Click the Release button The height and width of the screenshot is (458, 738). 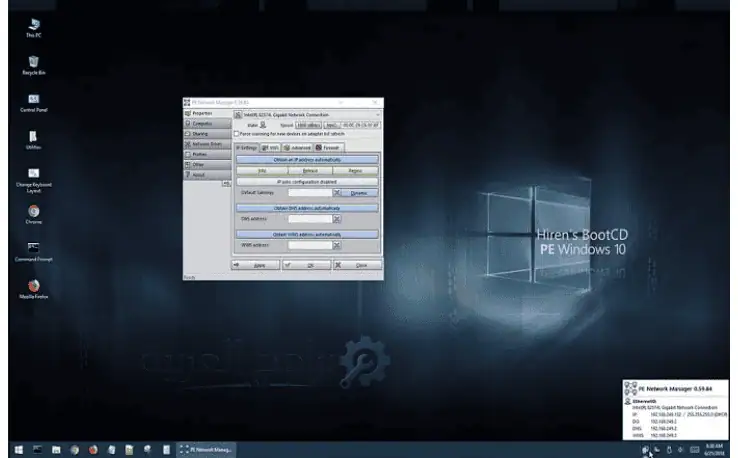coord(310,171)
